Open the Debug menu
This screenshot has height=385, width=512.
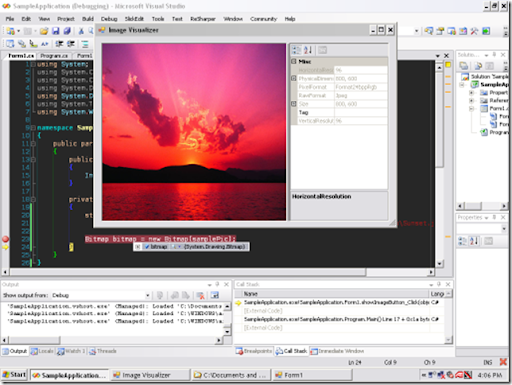(109, 19)
